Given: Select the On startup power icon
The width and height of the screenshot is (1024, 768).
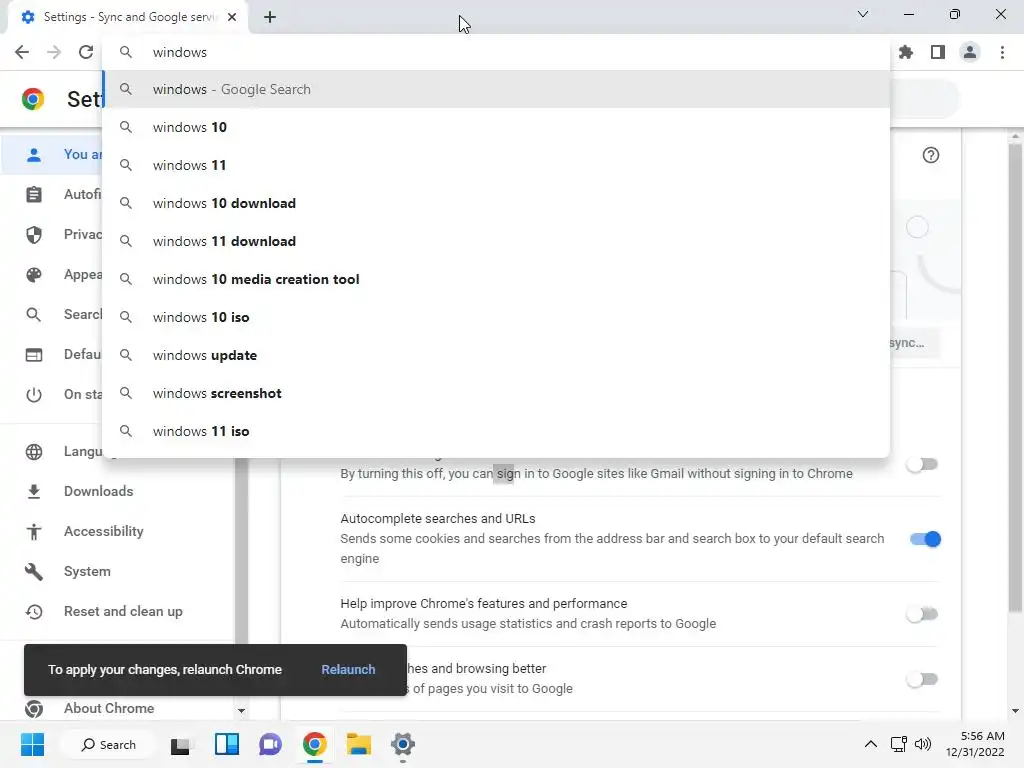Looking at the screenshot, I should [x=33, y=394].
